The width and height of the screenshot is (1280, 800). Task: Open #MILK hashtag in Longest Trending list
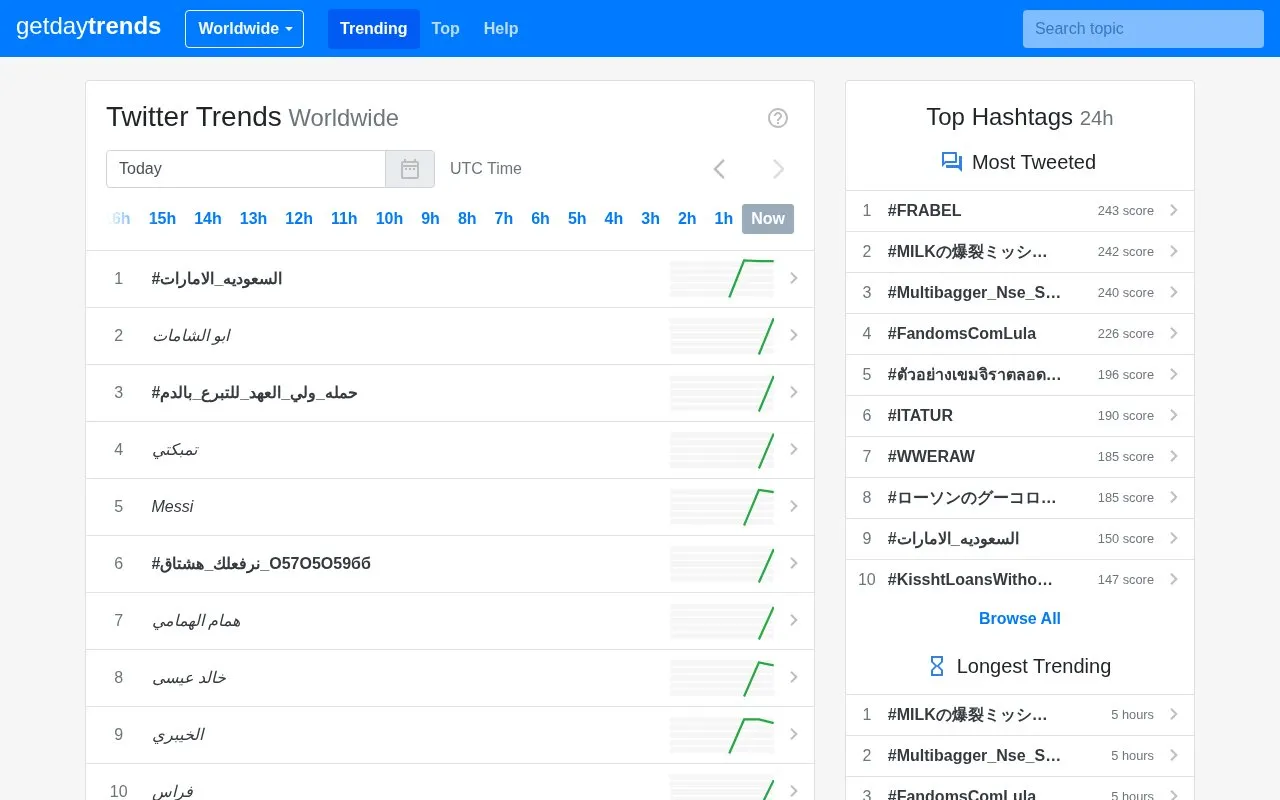click(x=967, y=715)
